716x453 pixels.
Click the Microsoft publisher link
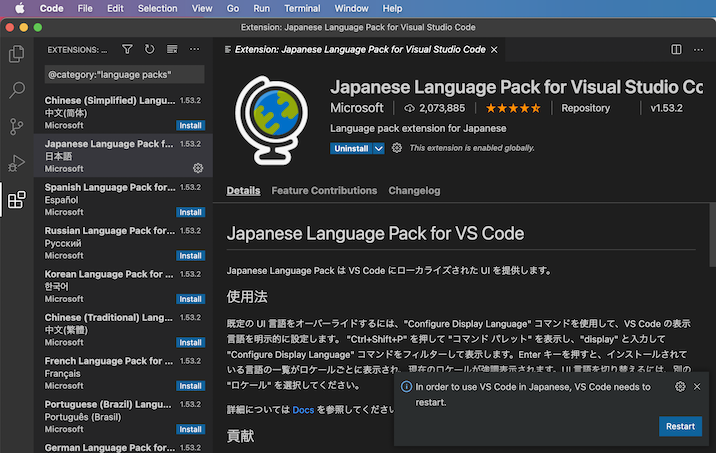[x=357, y=108]
